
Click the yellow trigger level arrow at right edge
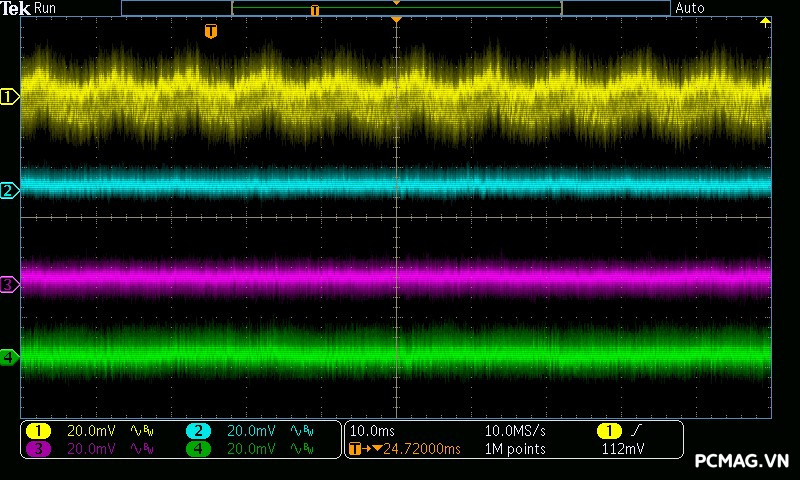[766, 22]
